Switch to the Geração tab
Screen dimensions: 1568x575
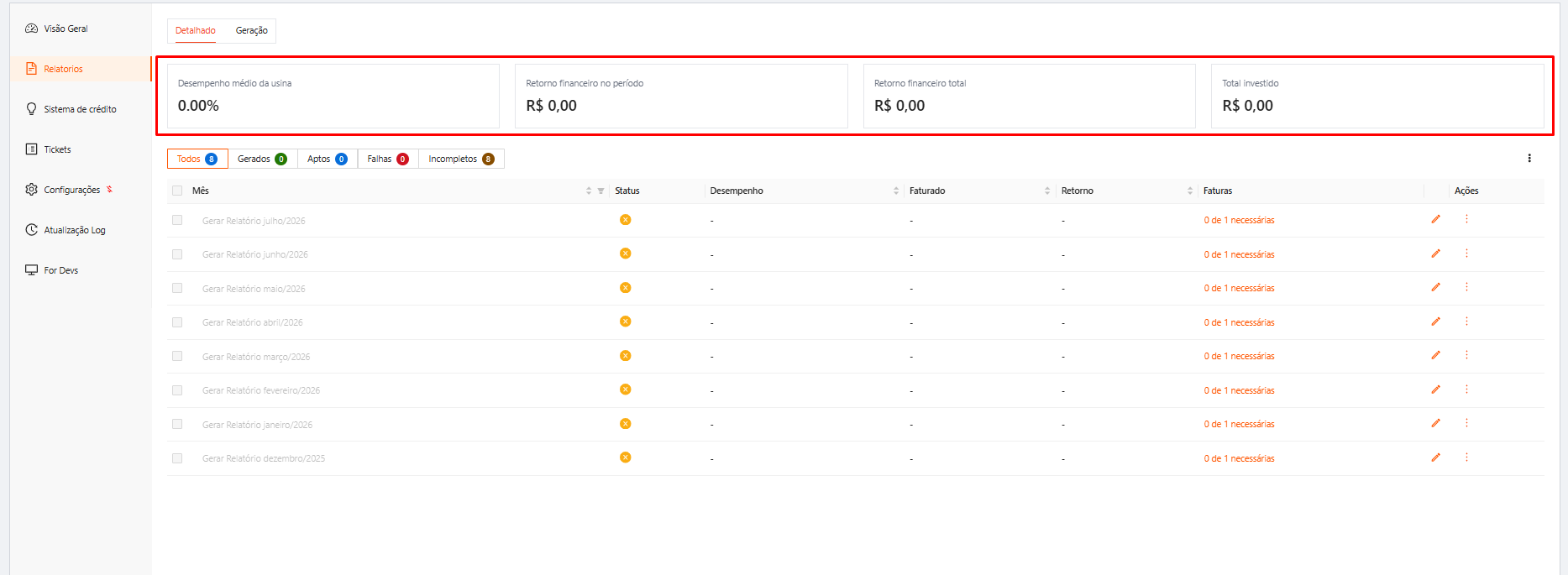[251, 30]
